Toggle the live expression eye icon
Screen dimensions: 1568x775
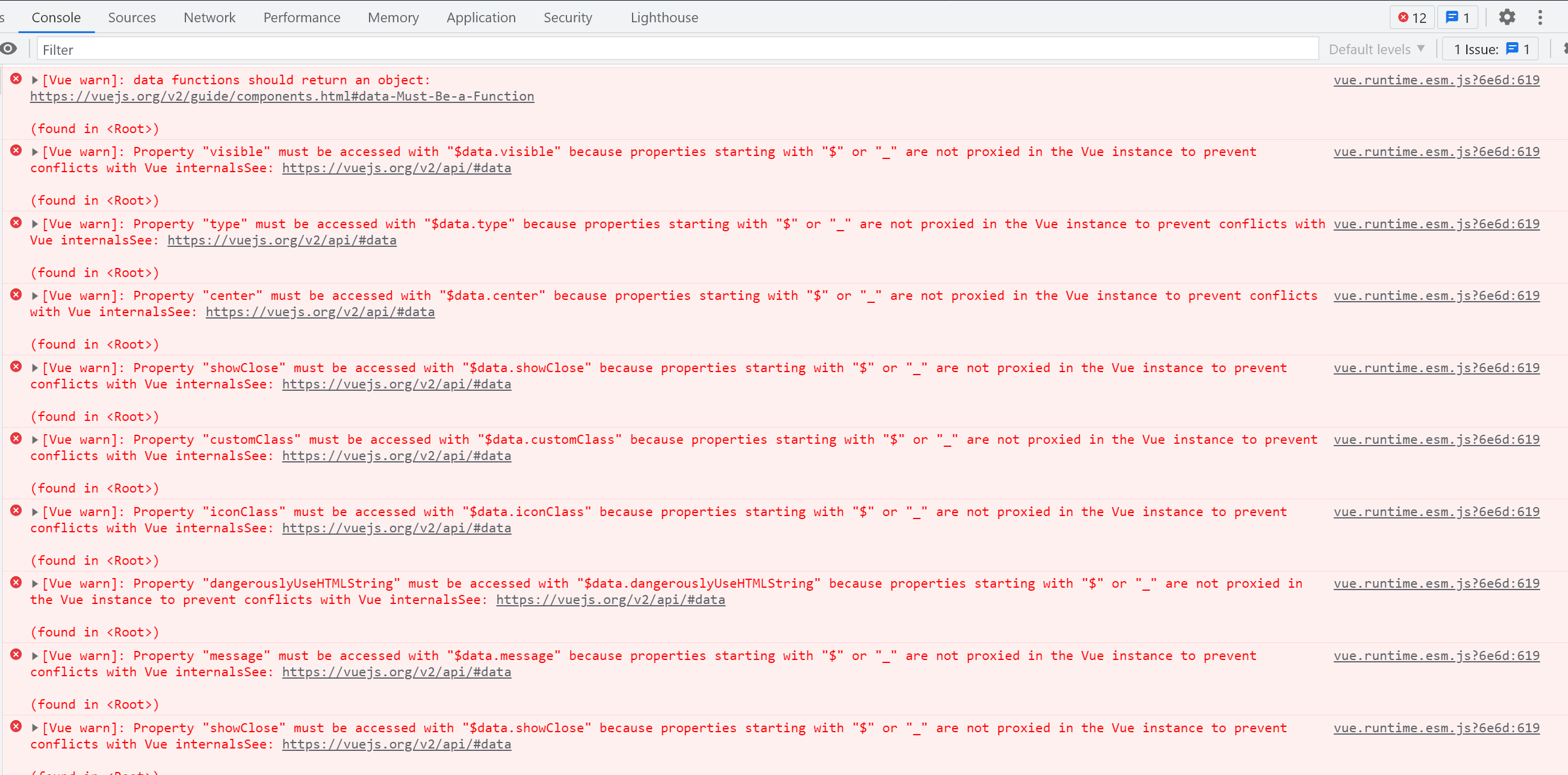coord(8,49)
